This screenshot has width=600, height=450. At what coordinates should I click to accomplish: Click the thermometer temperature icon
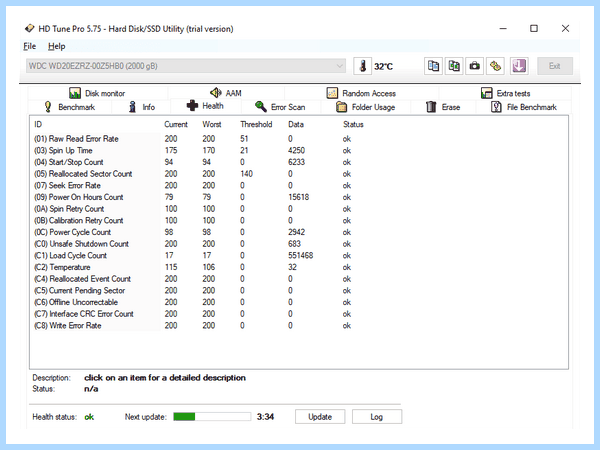[x=362, y=66]
